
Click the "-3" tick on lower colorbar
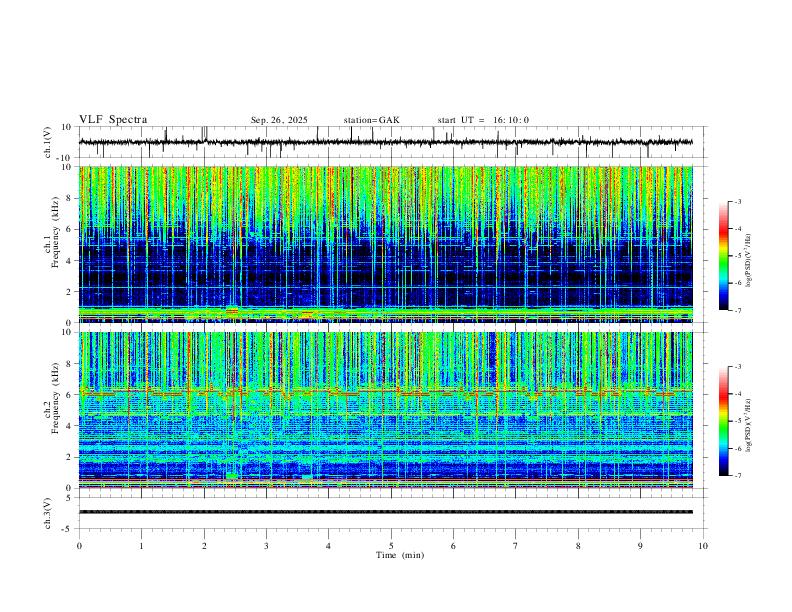tap(738, 367)
